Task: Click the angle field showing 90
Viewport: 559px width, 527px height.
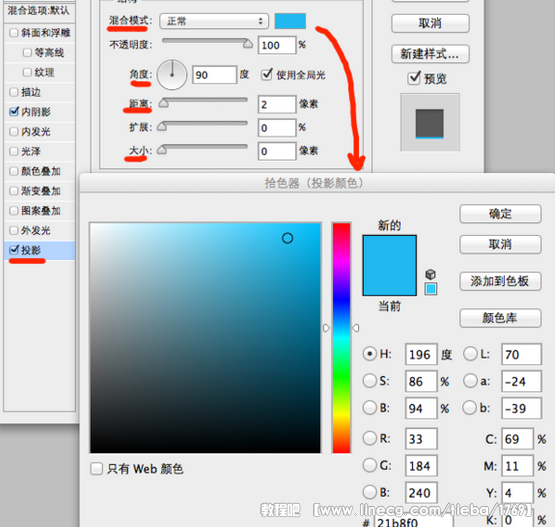Action: [215, 75]
